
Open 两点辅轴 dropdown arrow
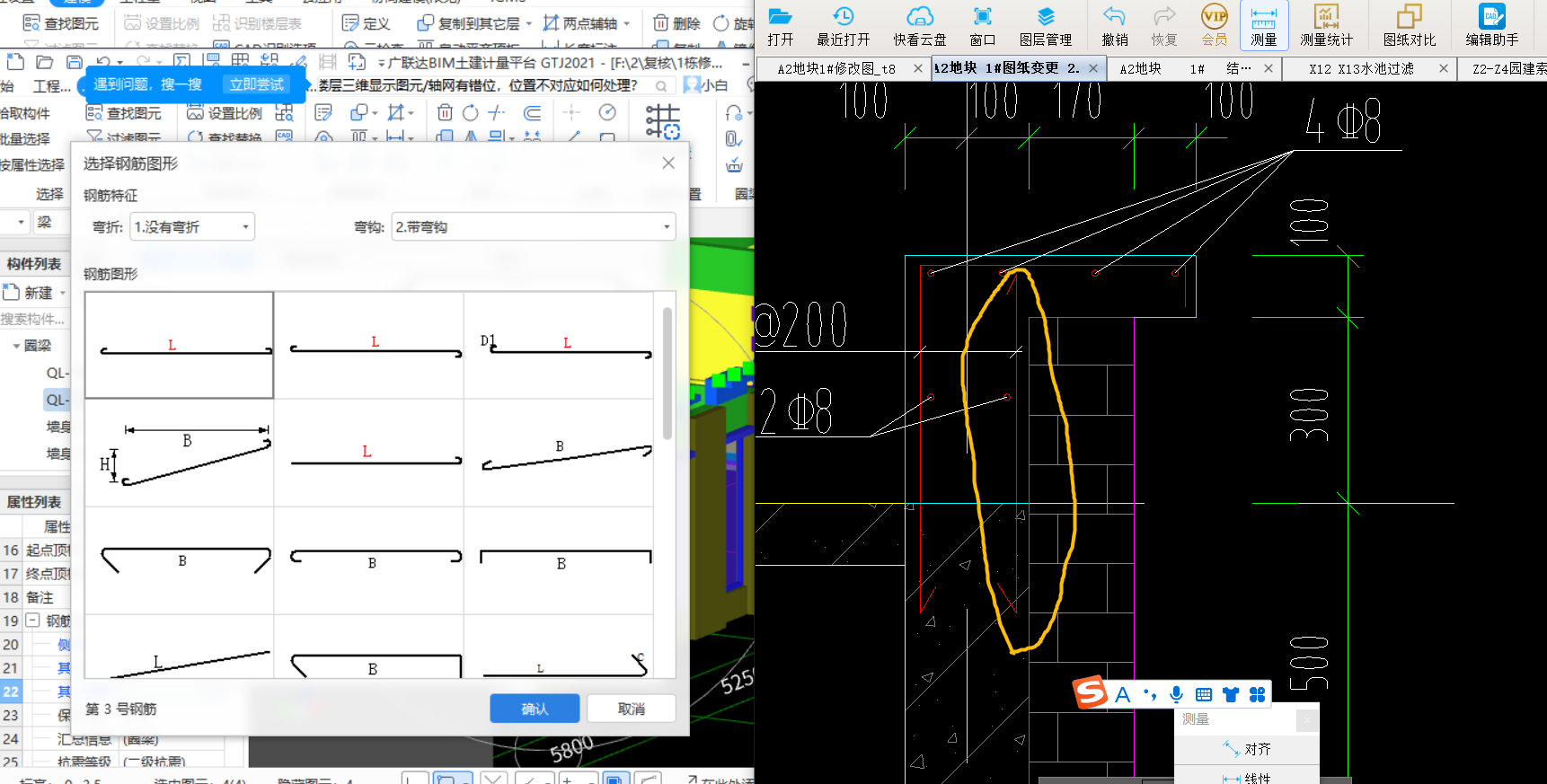(x=626, y=23)
